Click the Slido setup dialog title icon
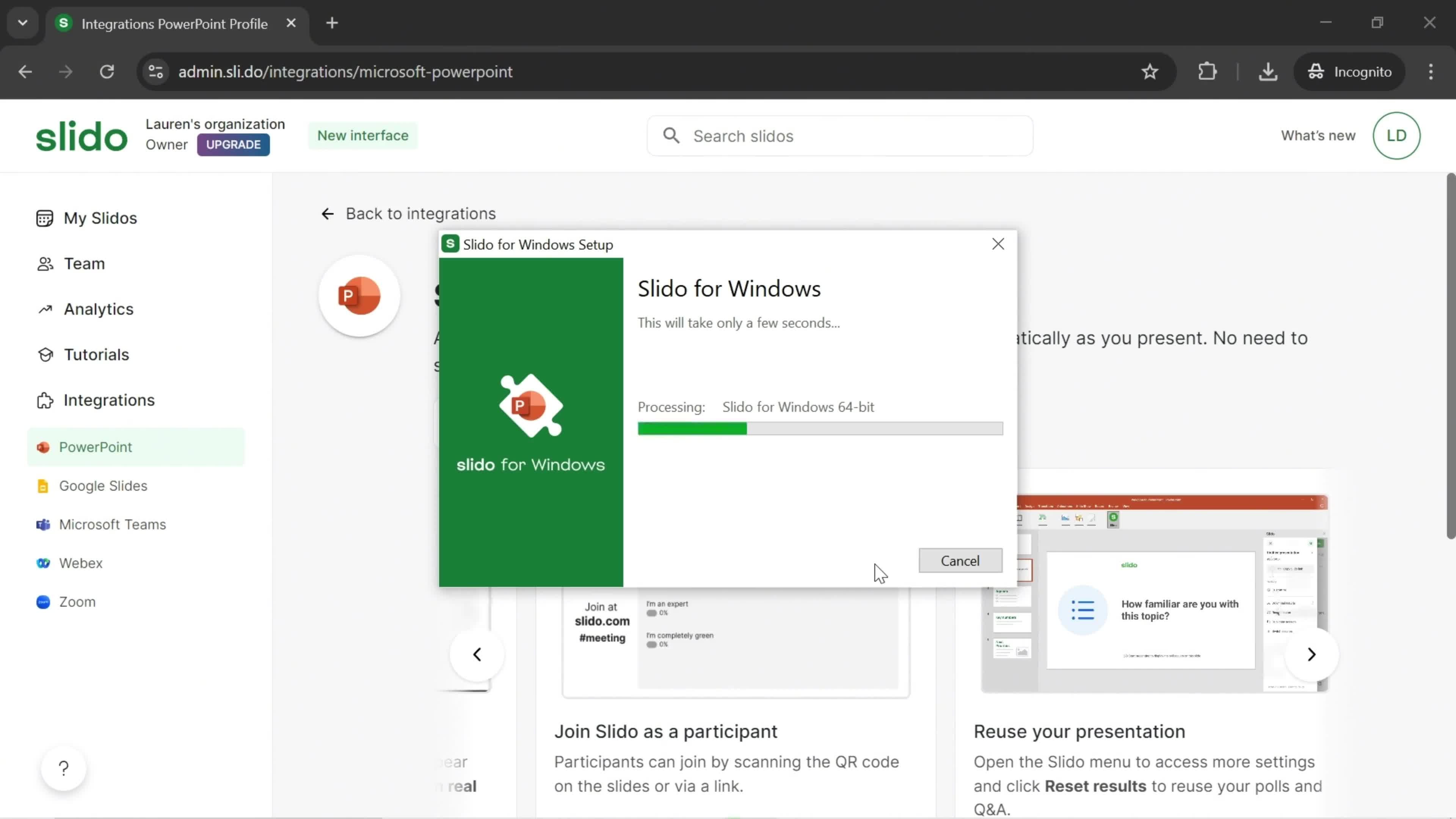The image size is (1456, 819). [x=450, y=244]
